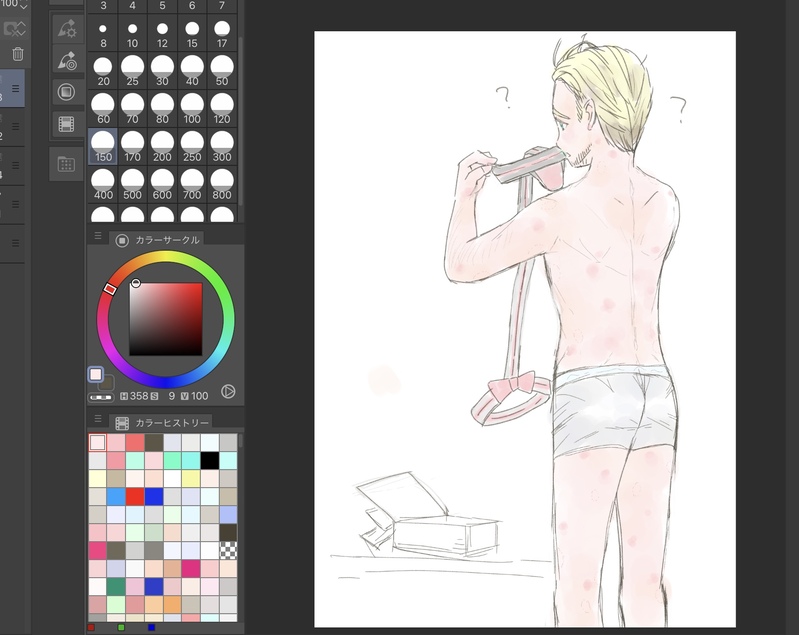Switch to the transparent color bar

point(101,398)
